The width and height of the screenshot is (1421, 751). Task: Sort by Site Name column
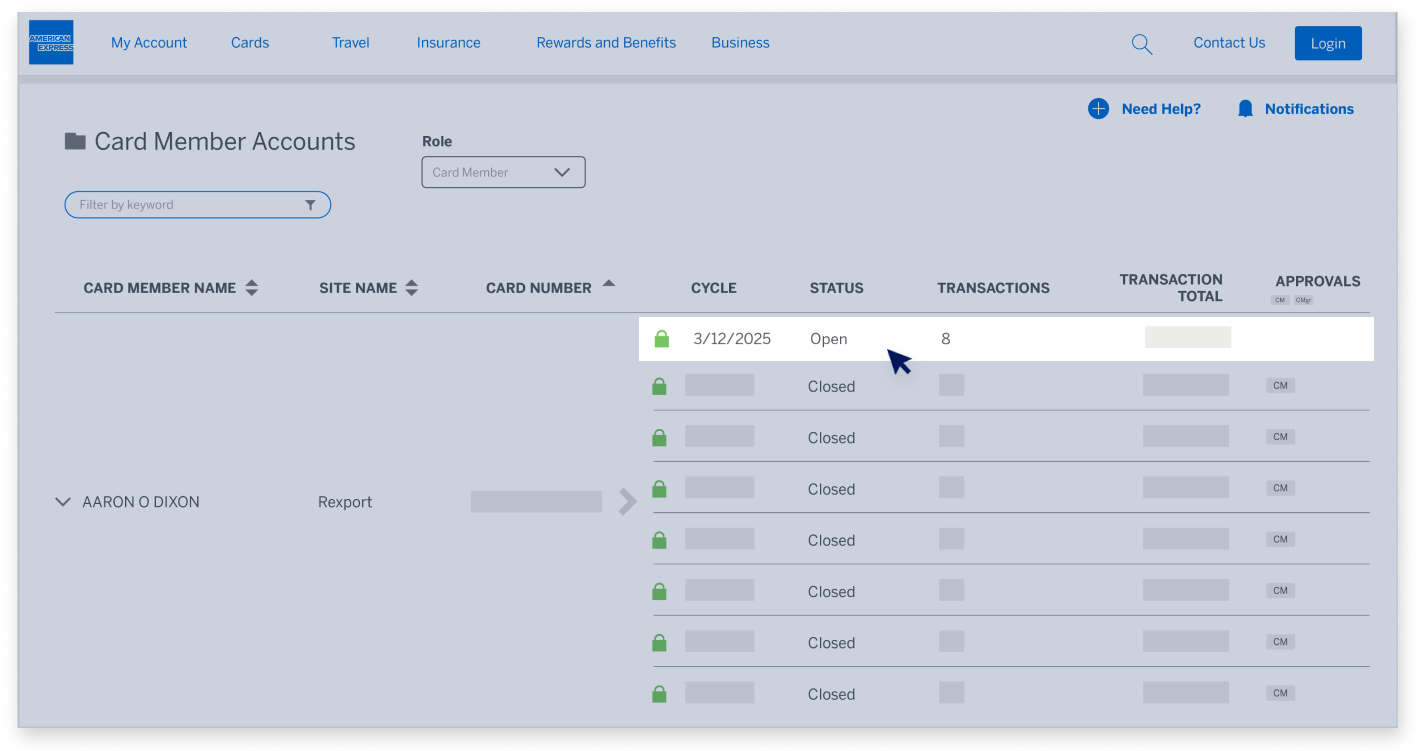pyautogui.click(x=411, y=288)
